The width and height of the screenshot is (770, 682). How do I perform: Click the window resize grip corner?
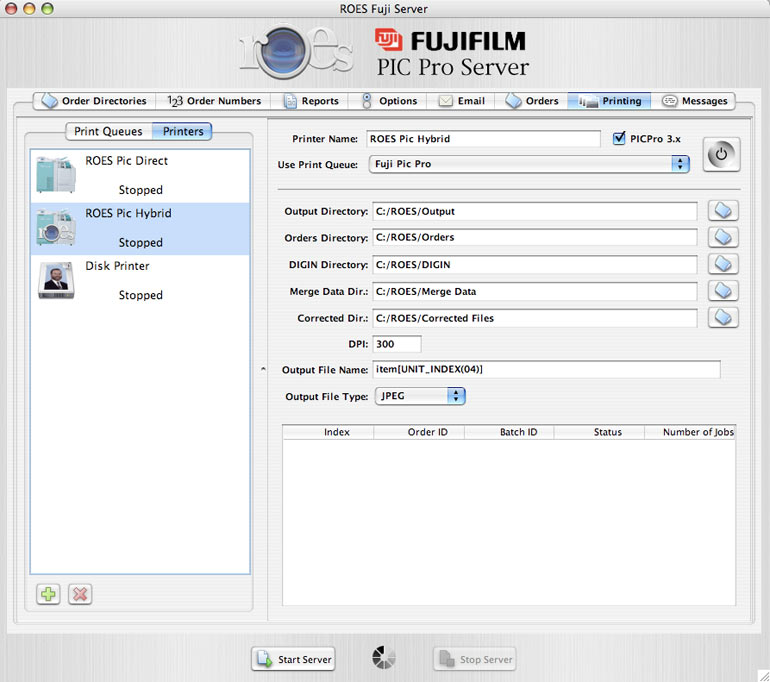tap(764, 676)
